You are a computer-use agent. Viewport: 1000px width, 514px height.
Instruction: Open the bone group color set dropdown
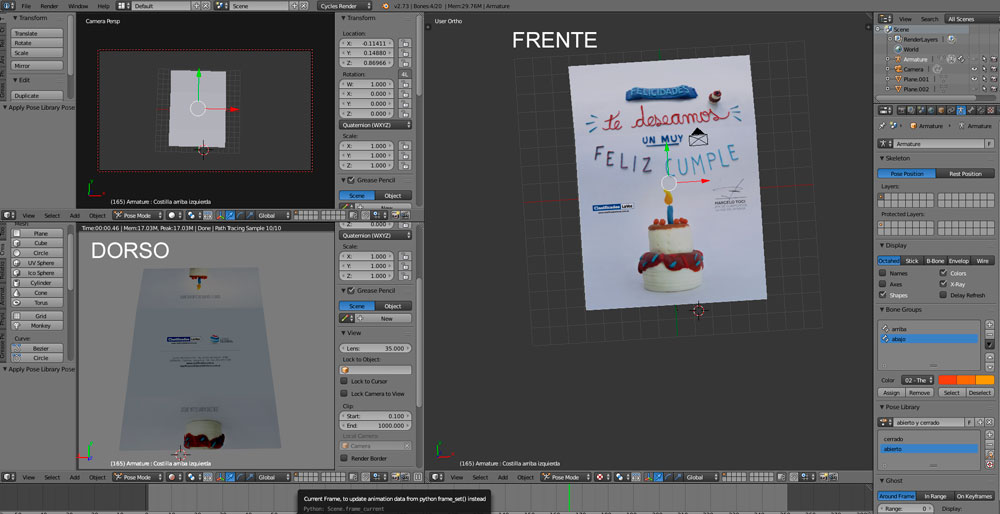[x=917, y=380]
